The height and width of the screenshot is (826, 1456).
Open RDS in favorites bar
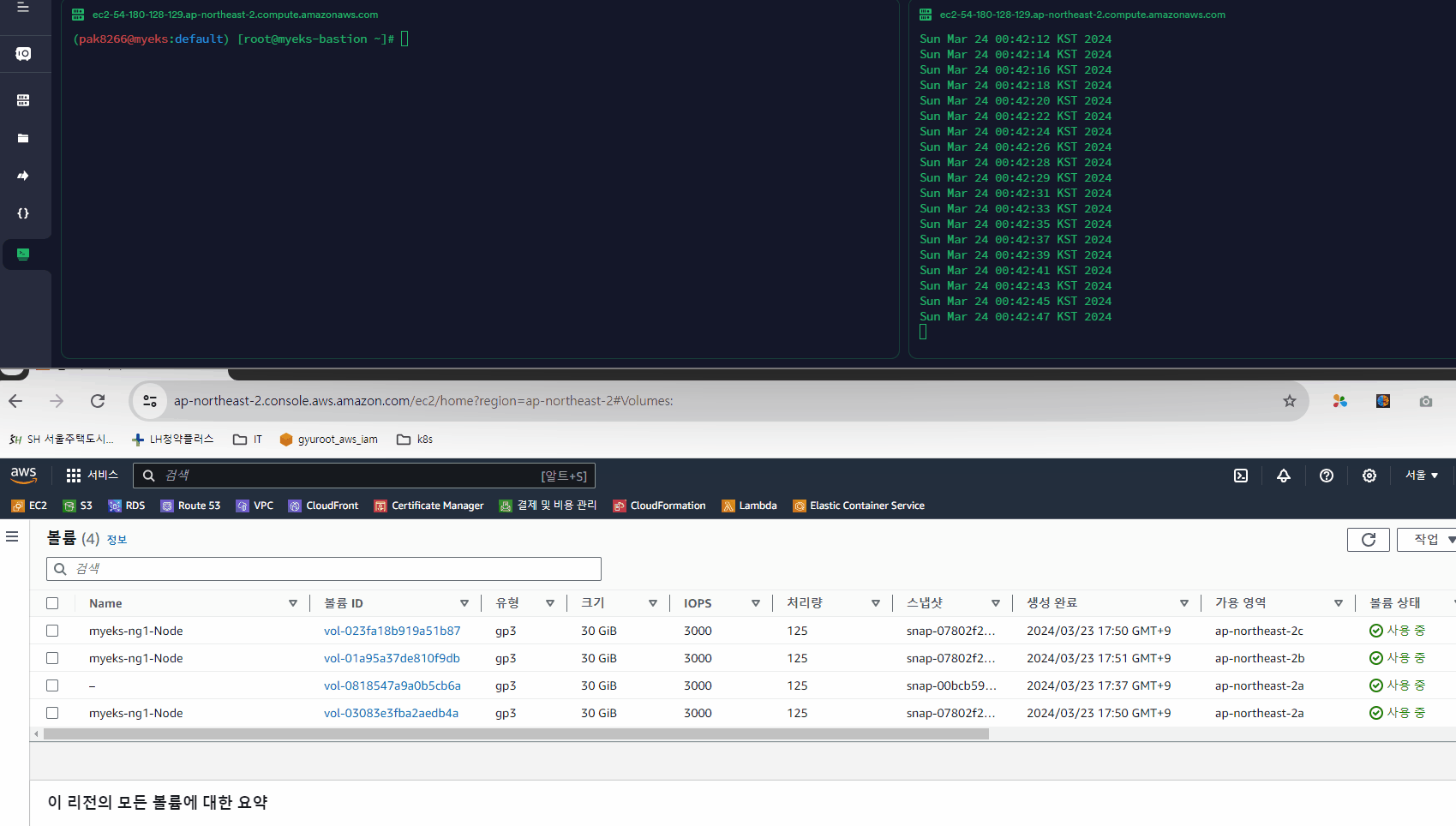pos(127,506)
